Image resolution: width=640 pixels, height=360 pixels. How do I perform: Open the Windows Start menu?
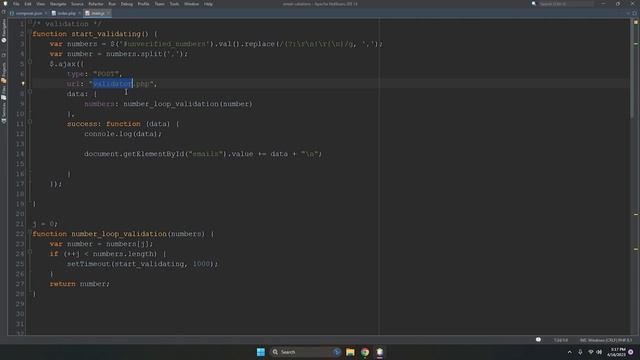click(x=261, y=352)
